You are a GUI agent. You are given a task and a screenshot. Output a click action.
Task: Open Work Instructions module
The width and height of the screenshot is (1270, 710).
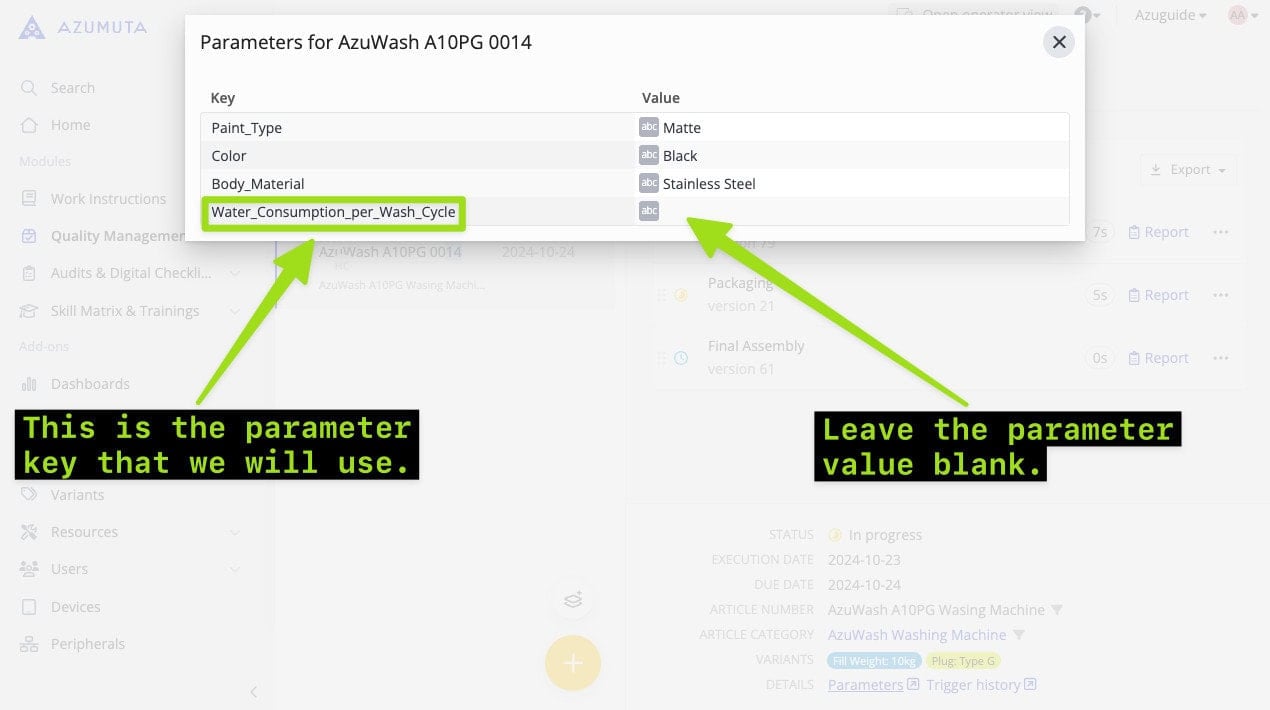pyautogui.click(x=108, y=199)
